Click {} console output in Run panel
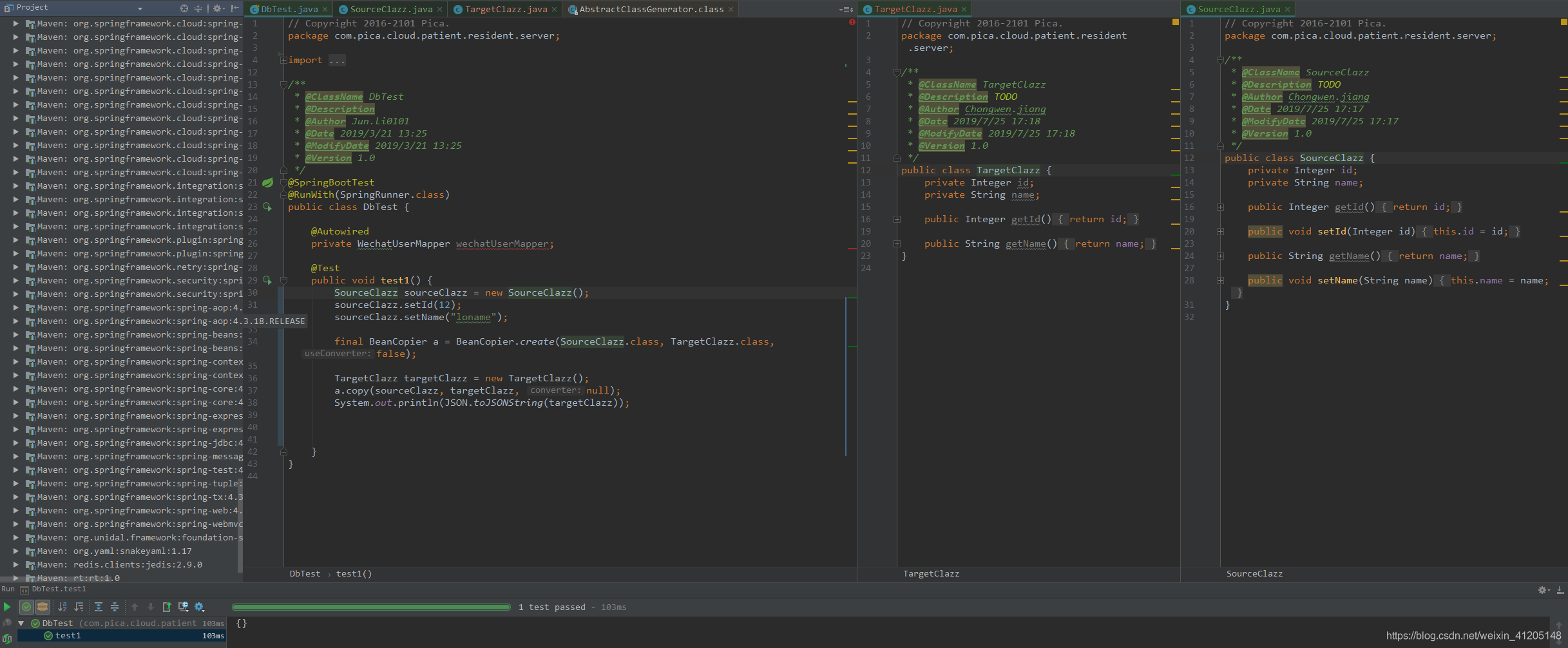This screenshot has height=648, width=1568. tap(242, 624)
